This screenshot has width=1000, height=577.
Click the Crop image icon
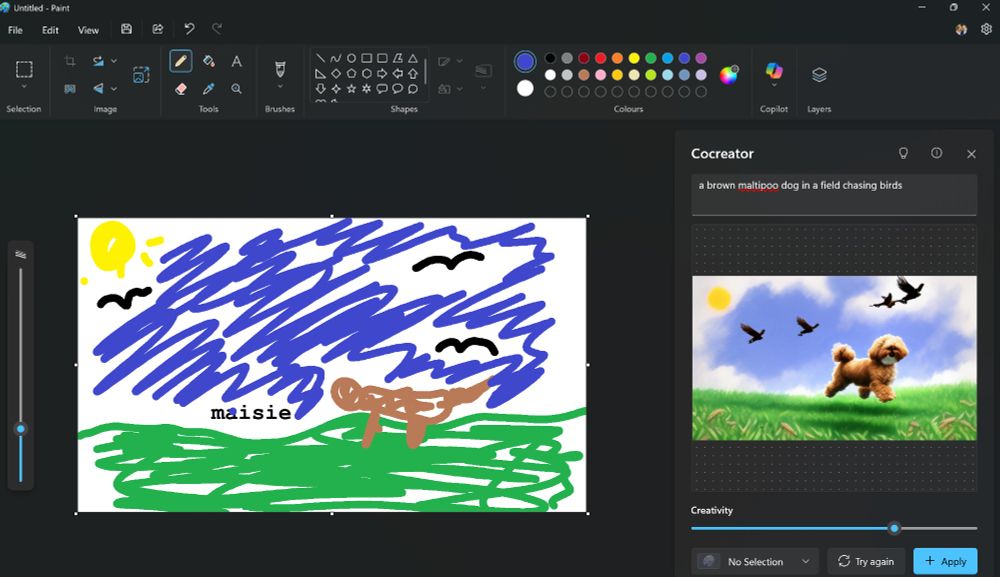tap(70, 61)
